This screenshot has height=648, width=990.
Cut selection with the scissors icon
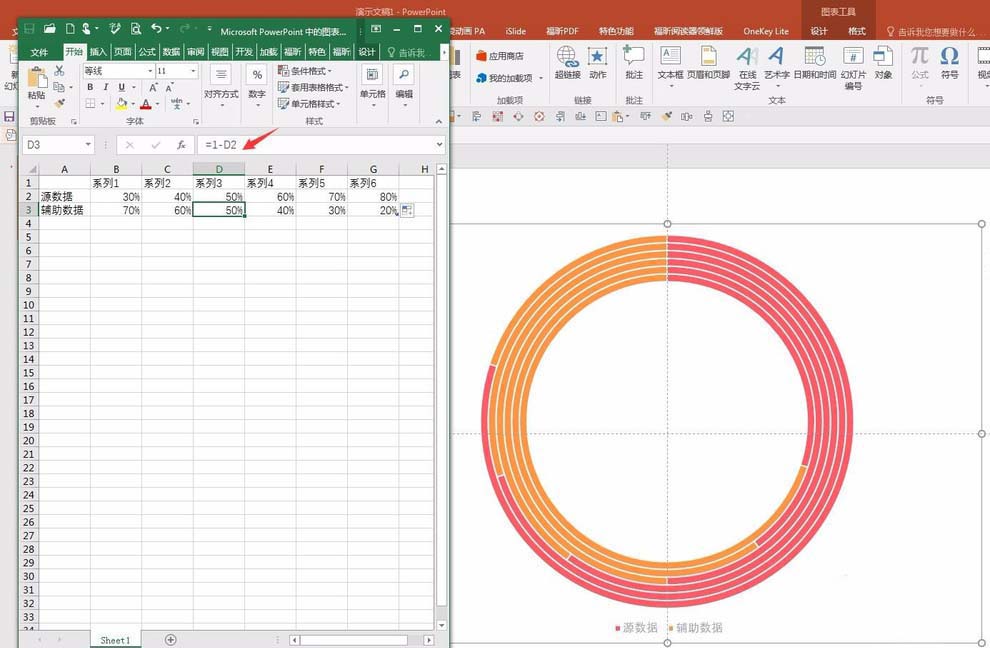click(x=59, y=71)
